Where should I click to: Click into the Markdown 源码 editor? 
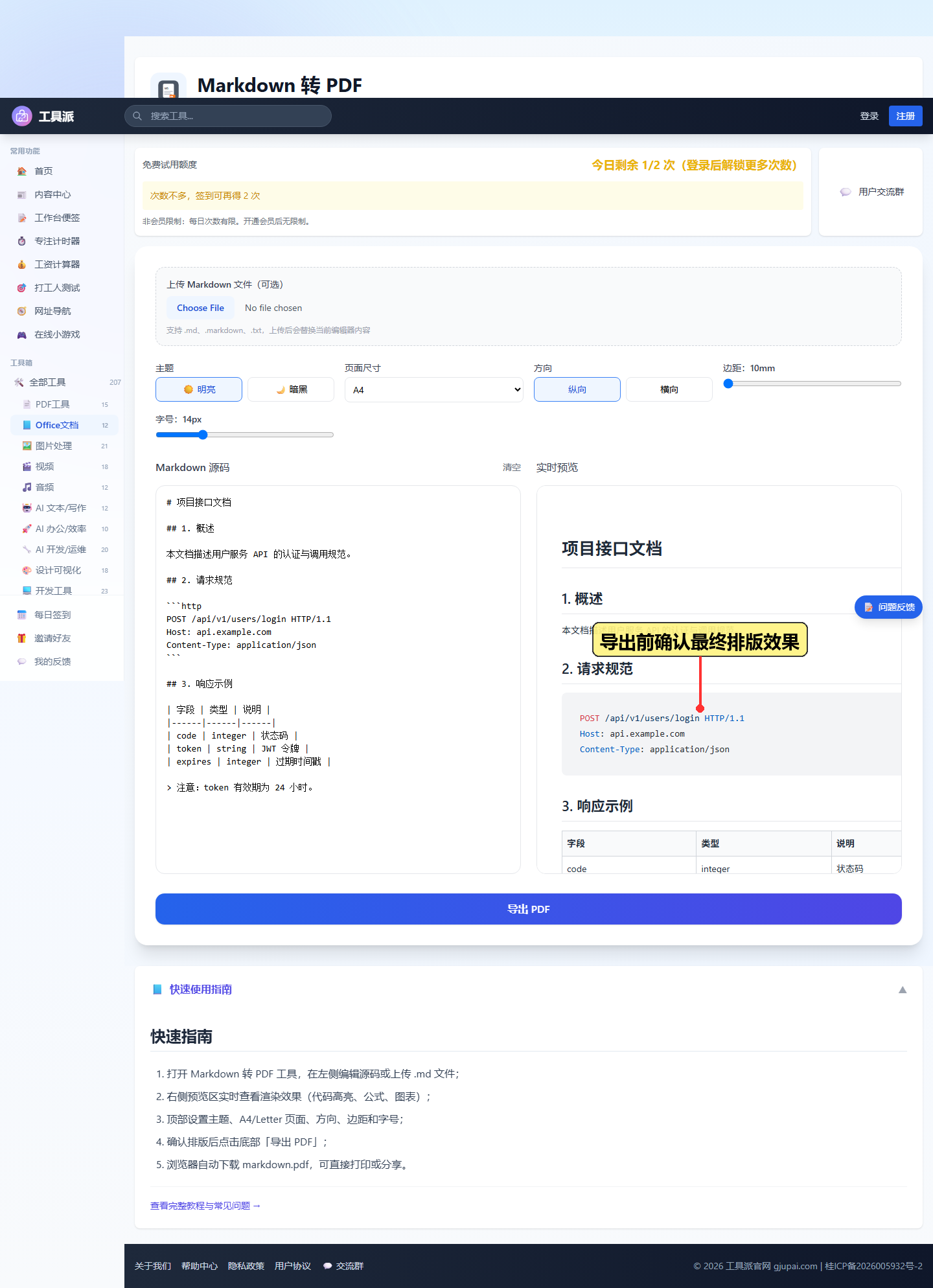pos(338,680)
